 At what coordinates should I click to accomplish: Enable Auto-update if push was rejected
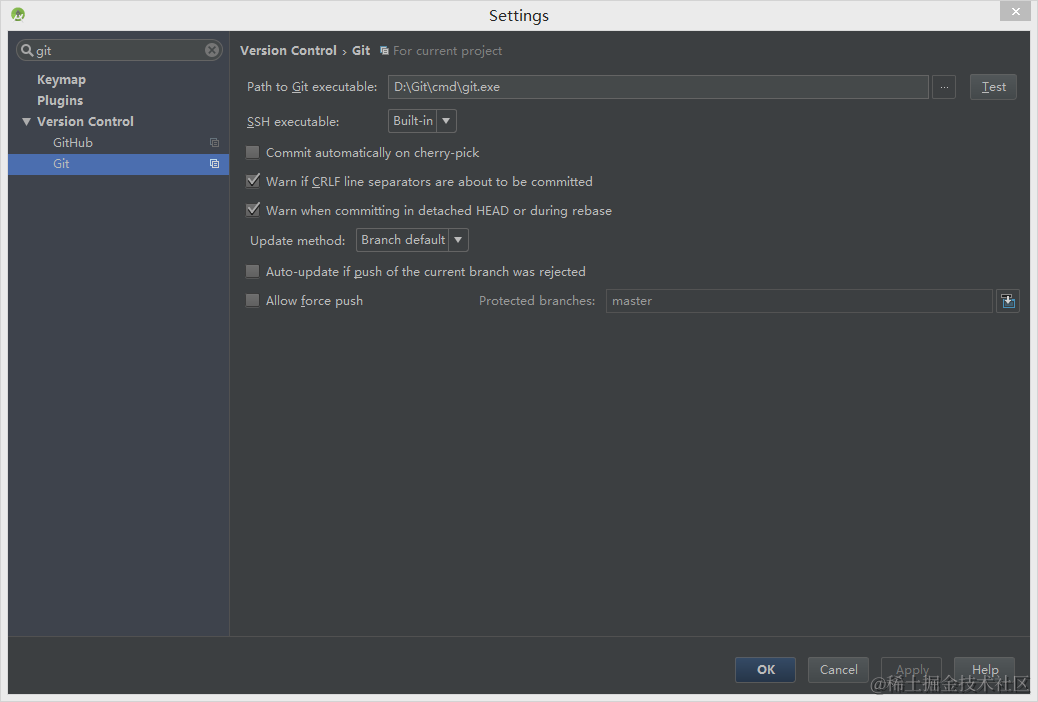252,271
